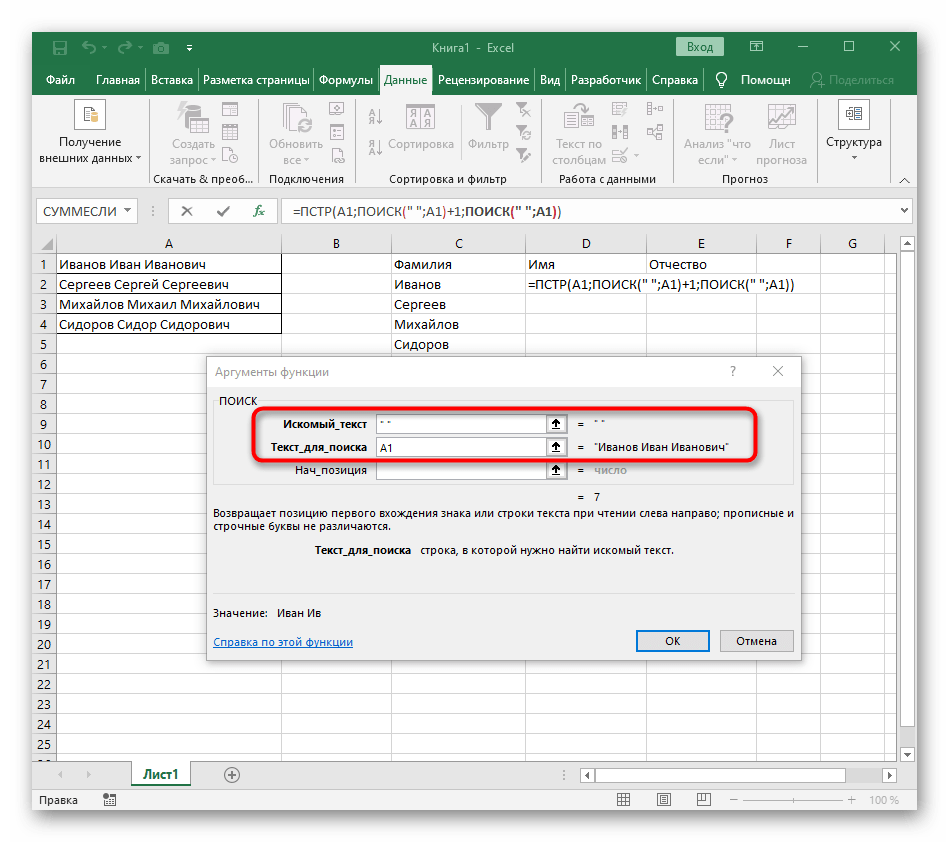Confirm formula with the checkmark icon
The height and width of the screenshot is (842, 949).
tap(223, 211)
